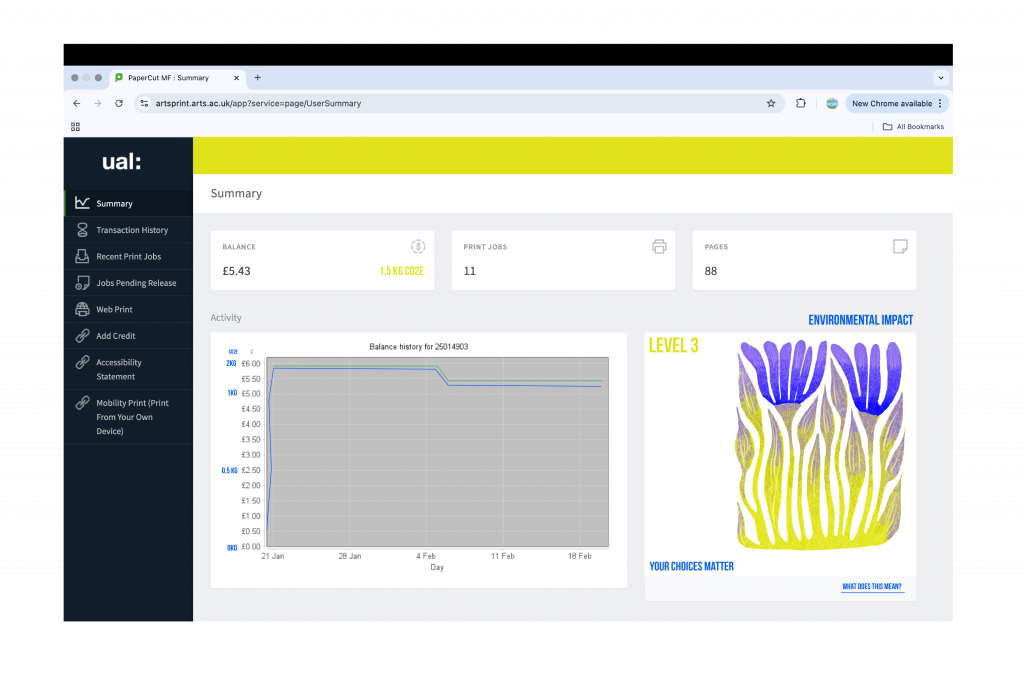1024x684 pixels.
Task: Open the tab search dropdown arrow
Action: (x=940, y=77)
